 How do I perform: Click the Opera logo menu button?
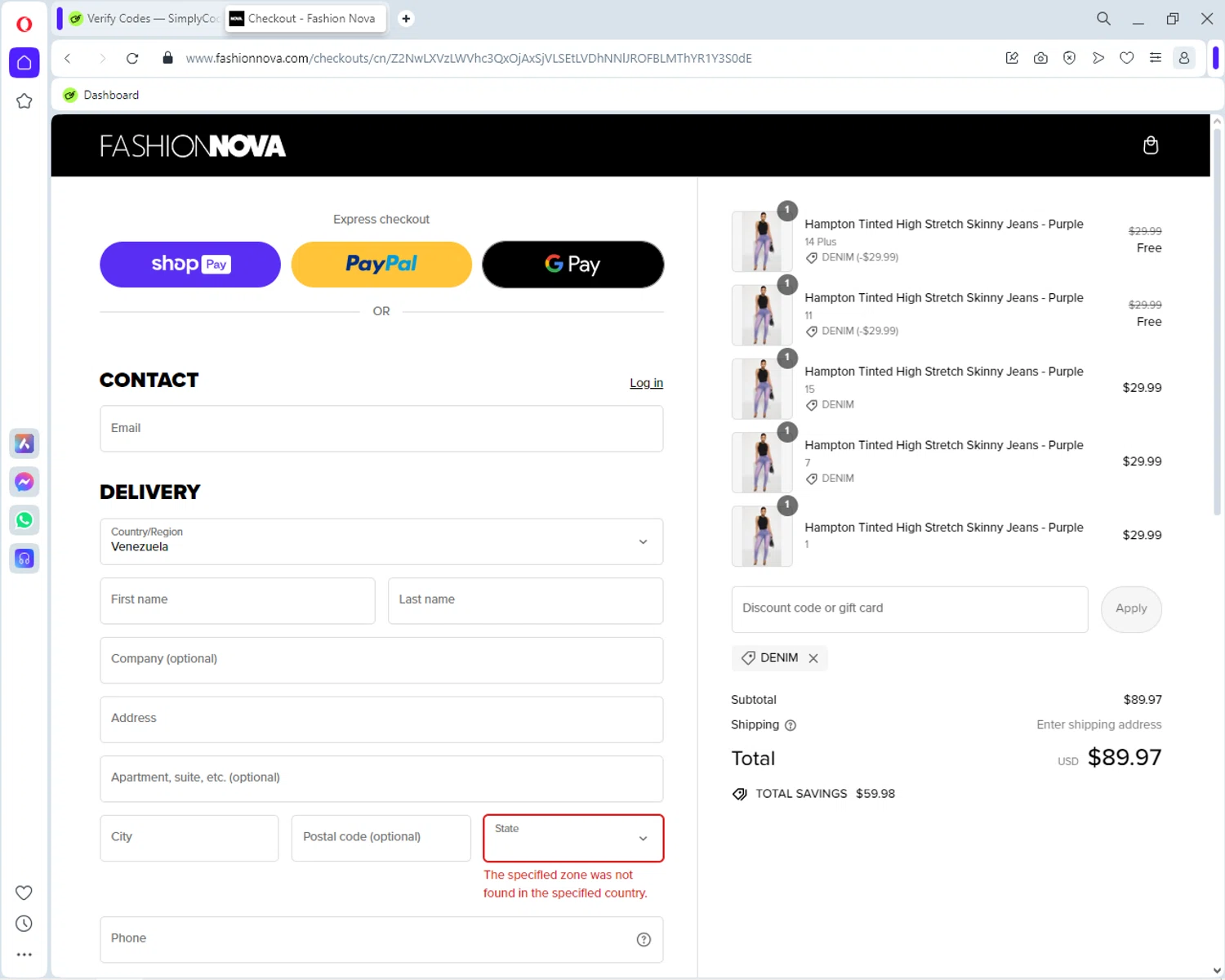coord(24,24)
